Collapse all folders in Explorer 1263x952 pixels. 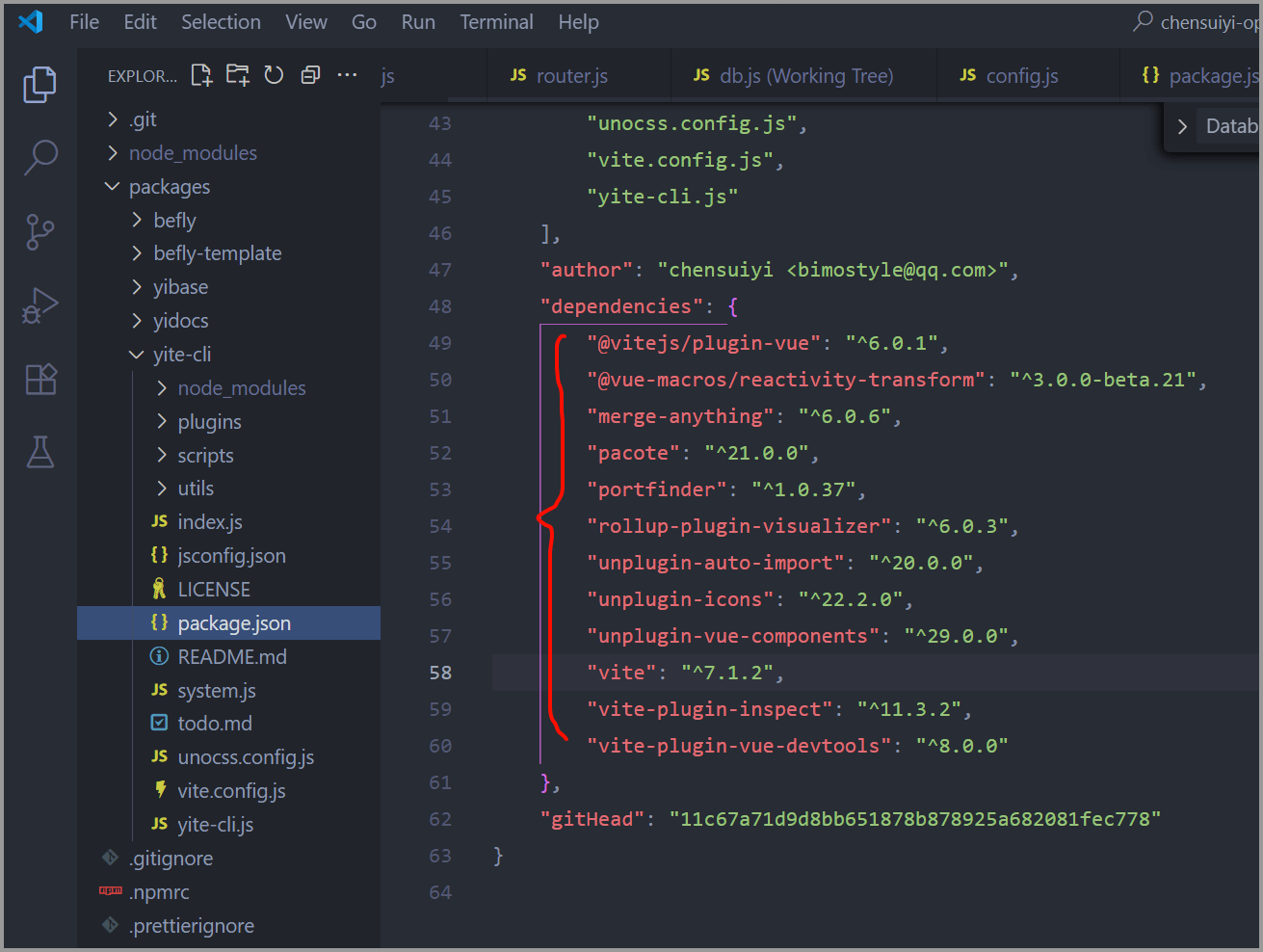coord(310,75)
